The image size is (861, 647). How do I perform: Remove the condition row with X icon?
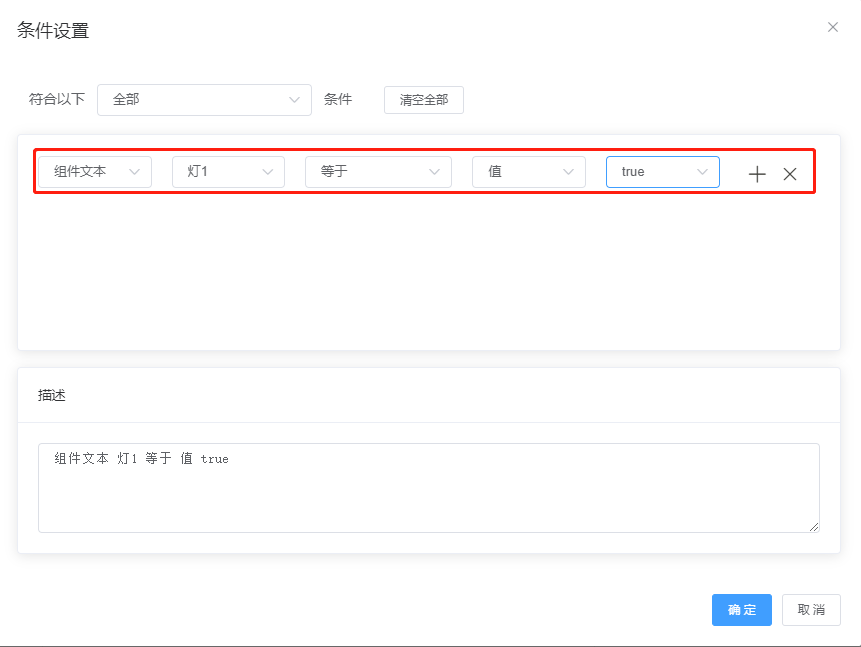pyautogui.click(x=790, y=174)
